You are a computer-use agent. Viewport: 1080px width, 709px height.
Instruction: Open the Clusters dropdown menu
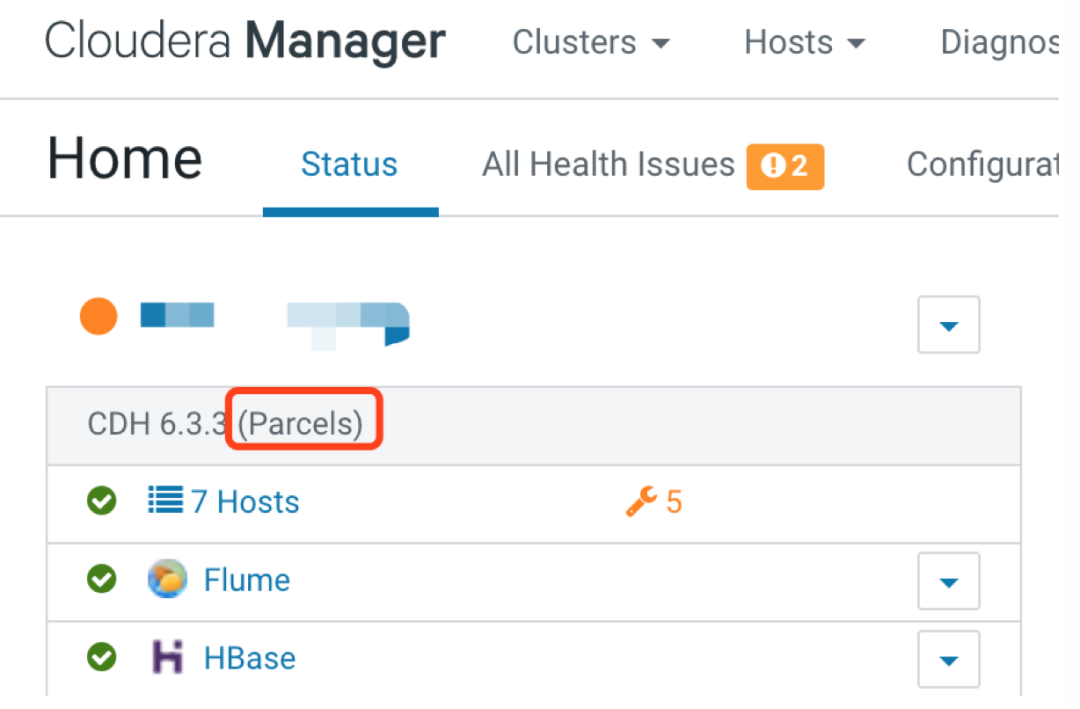click(x=590, y=43)
